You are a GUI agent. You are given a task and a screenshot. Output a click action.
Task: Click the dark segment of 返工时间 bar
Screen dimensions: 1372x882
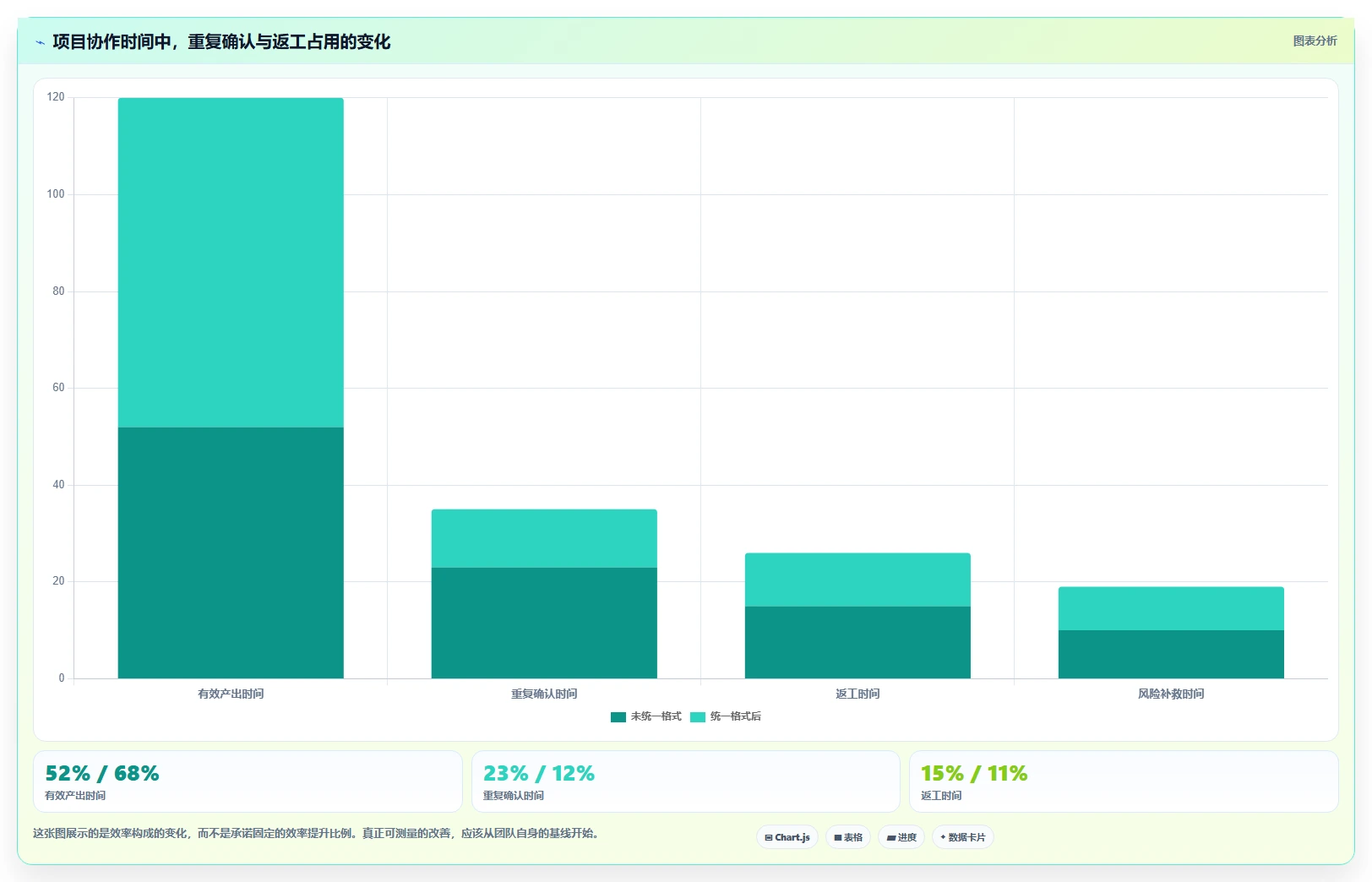[x=857, y=642]
